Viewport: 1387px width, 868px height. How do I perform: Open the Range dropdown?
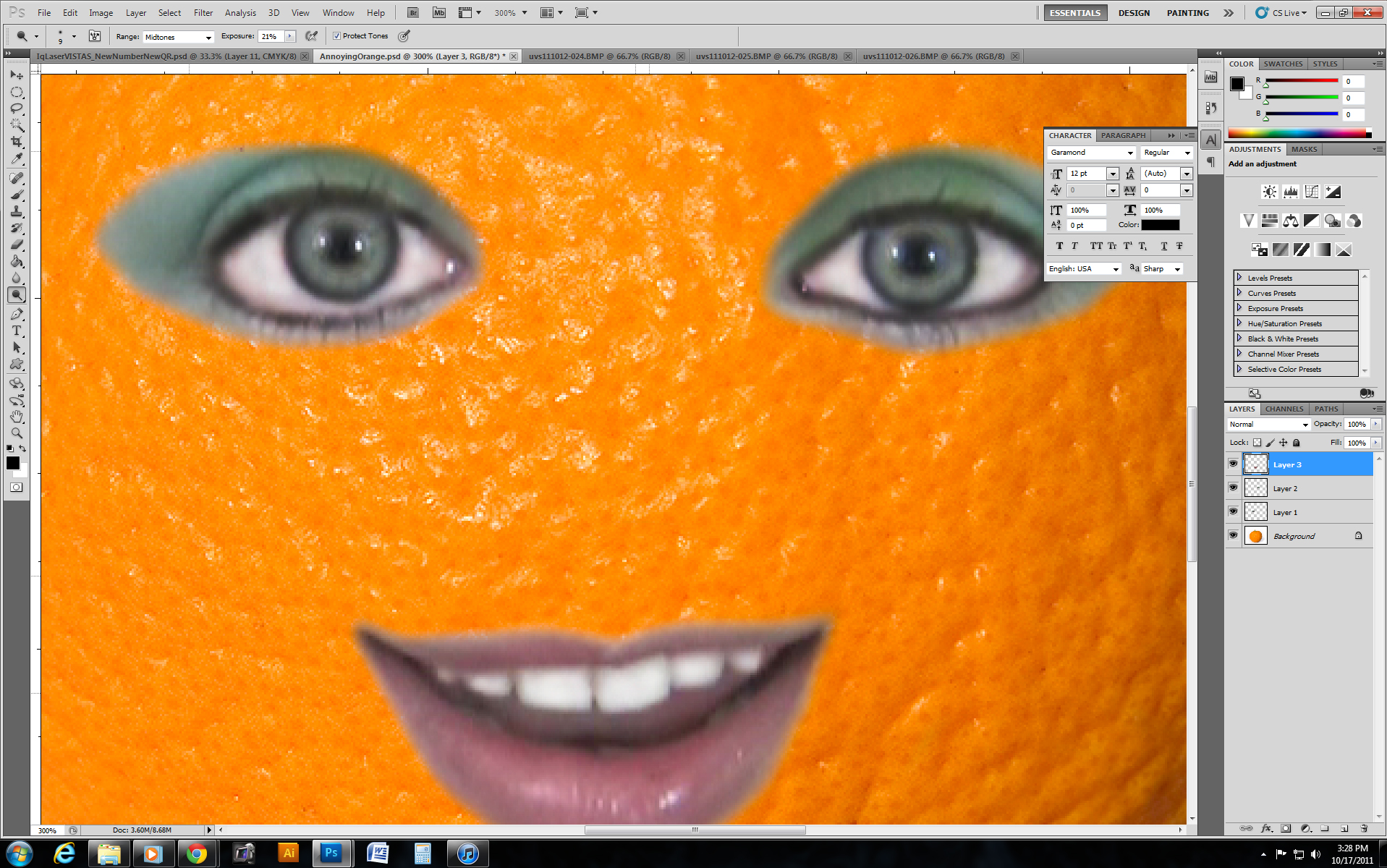tap(178, 37)
